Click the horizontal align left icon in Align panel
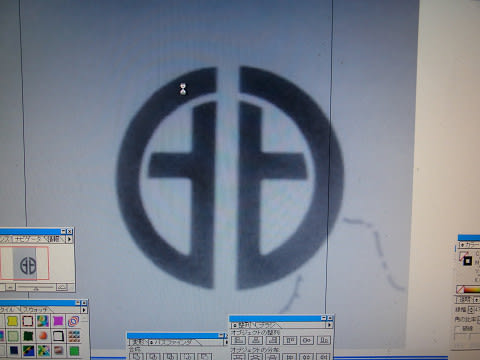 [x=238, y=340]
